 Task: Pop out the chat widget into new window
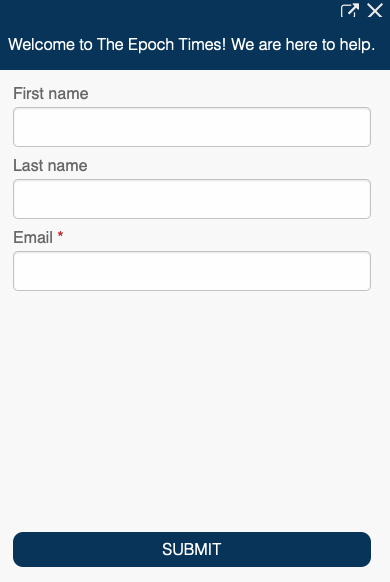(x=350, y=10)
